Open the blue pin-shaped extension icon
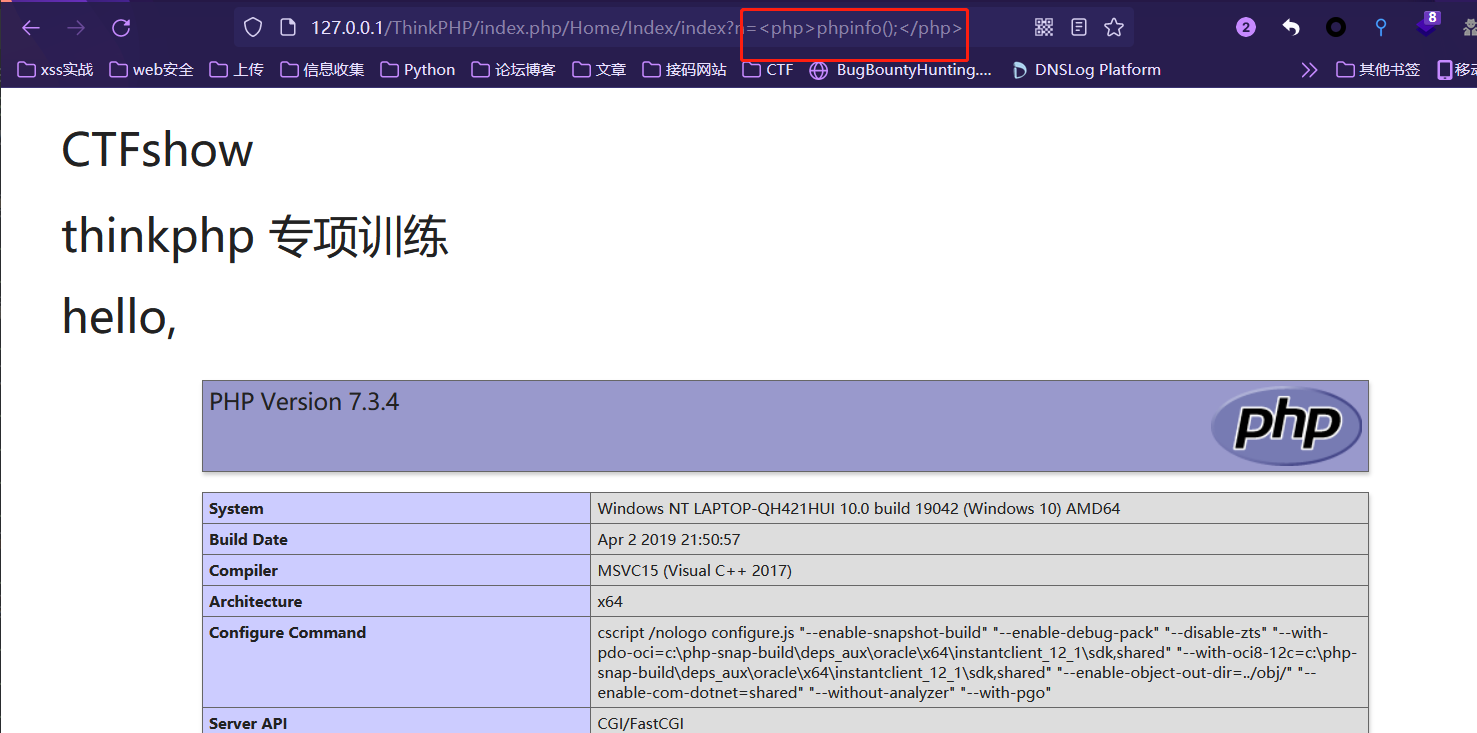Screen dimensions: 1477x733 point(1381,27)
